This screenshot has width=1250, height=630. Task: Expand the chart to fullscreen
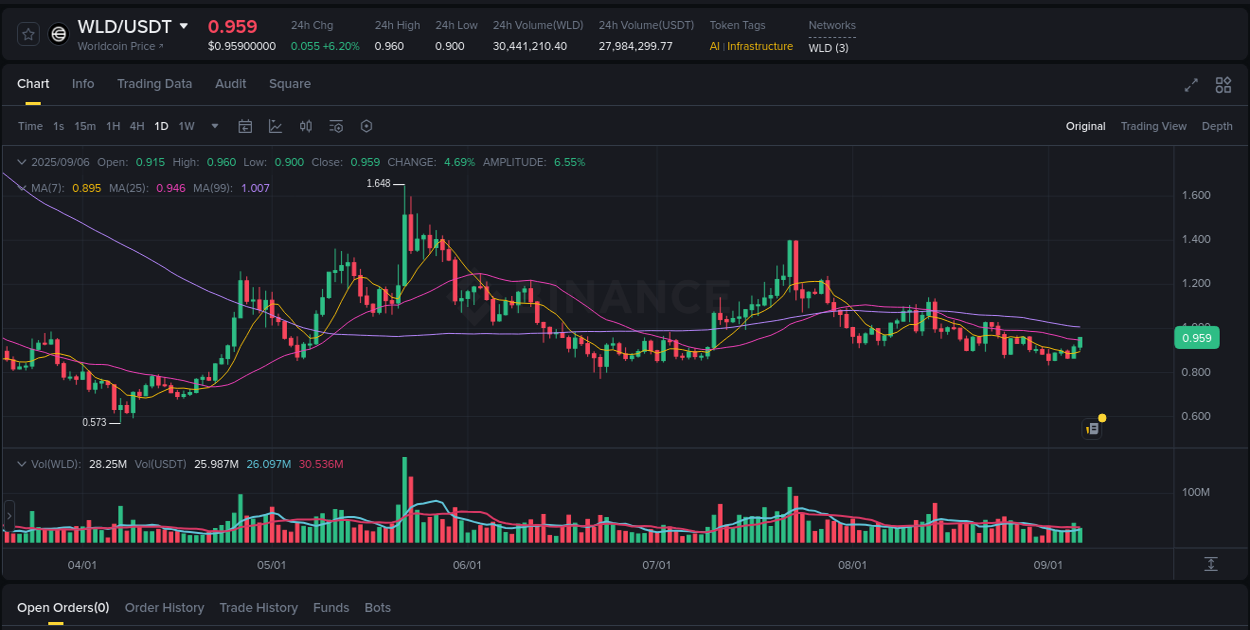coord(1191,86)
